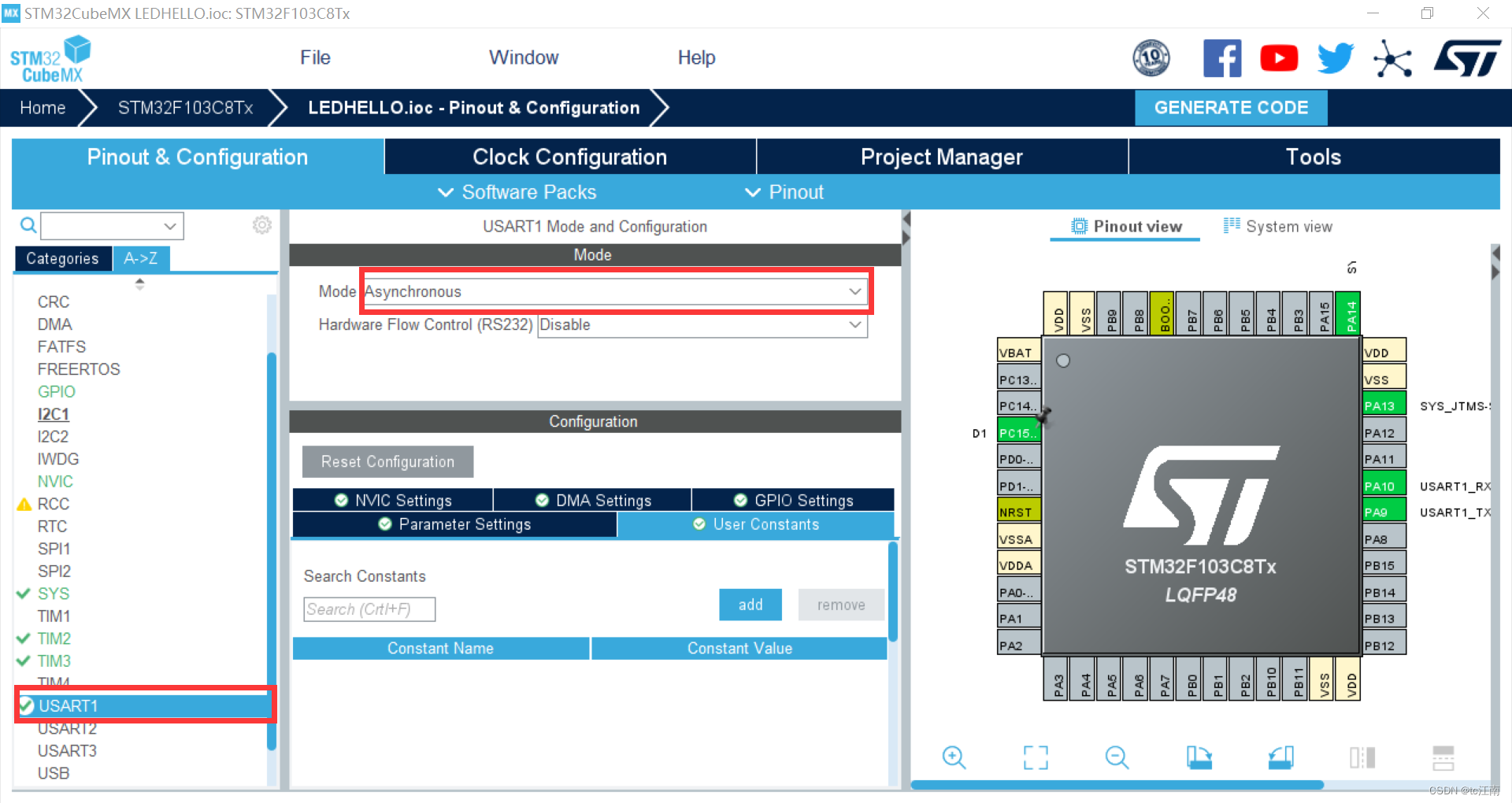The height and width of the screenshot is (803, 1512).
Task: Open the Help menu
Action: [696, 57]
